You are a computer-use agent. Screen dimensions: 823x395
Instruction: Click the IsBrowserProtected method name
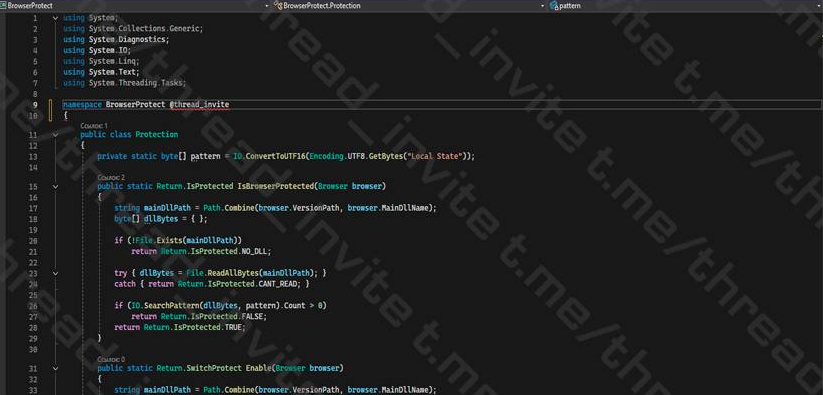[276, 186]
